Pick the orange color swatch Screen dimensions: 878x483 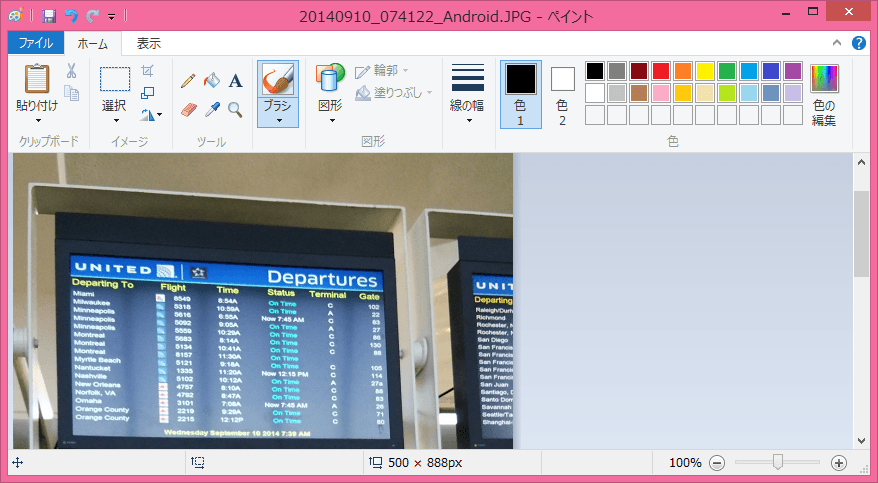click(x=683, y=71)
